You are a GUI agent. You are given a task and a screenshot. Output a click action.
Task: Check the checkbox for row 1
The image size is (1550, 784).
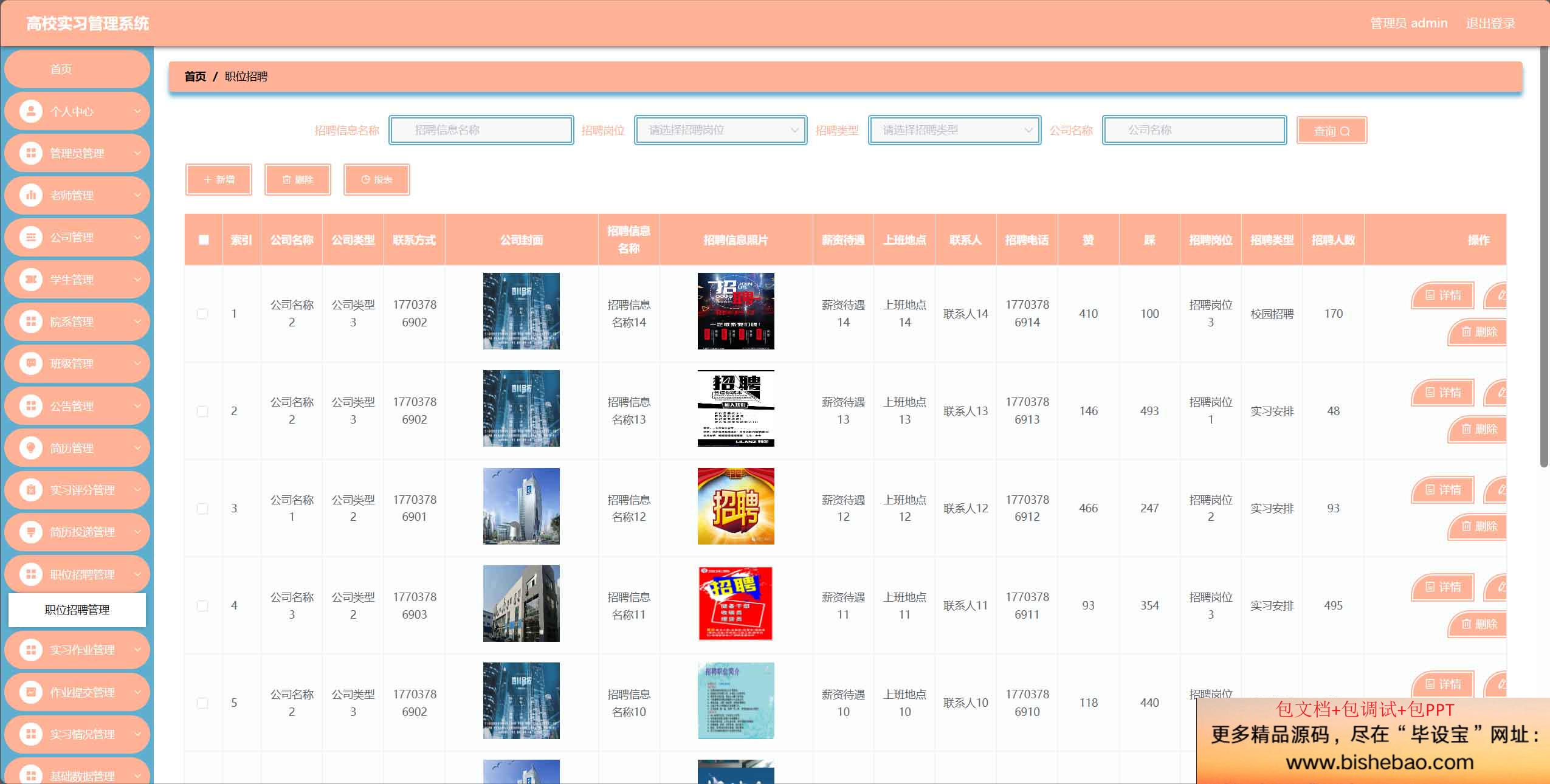[x=202, y=314]
